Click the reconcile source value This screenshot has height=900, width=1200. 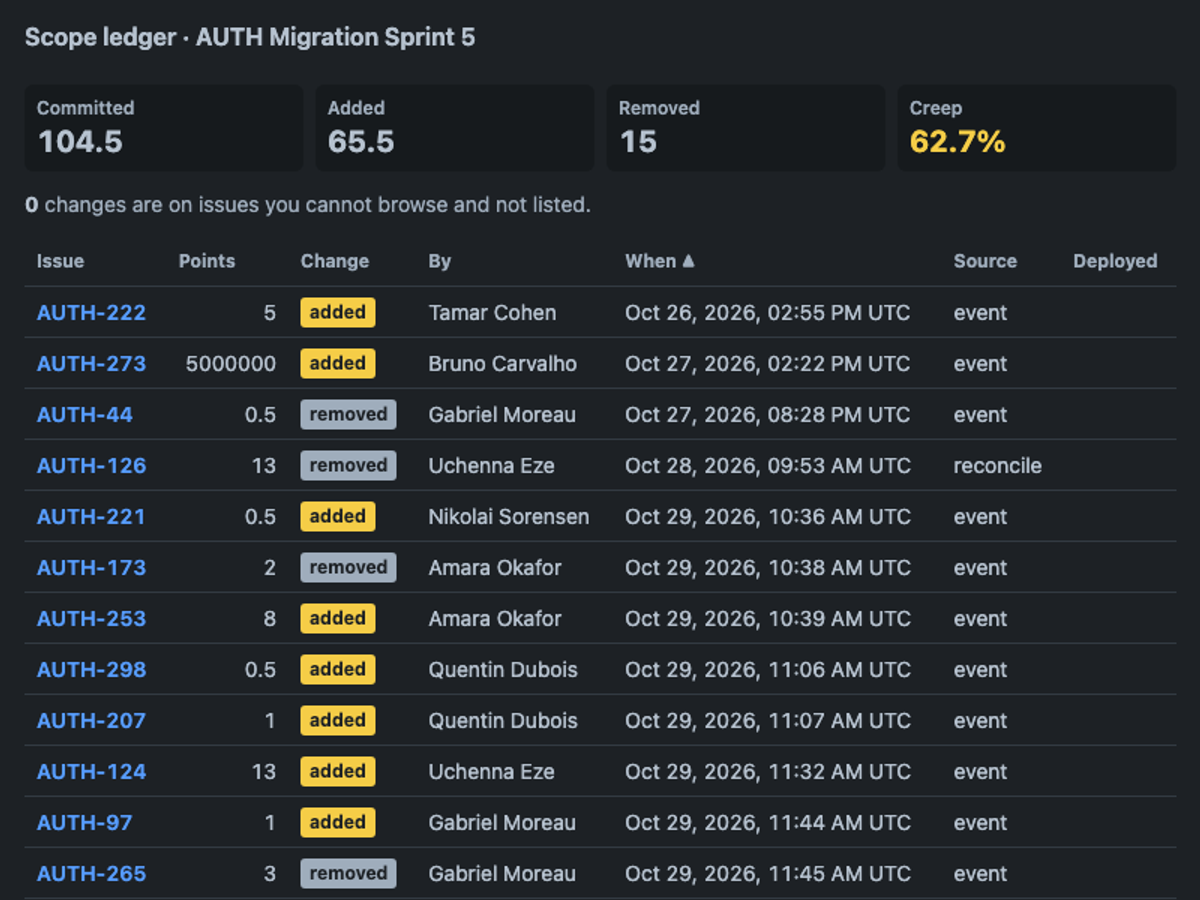[998, 466]
